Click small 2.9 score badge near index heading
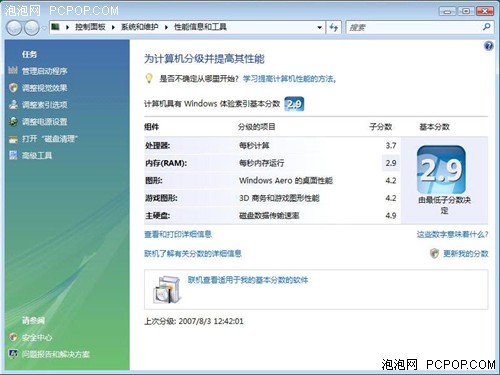The width and height of the screenshot is (500, 375). pyautogui.click(x=294, y=104)
